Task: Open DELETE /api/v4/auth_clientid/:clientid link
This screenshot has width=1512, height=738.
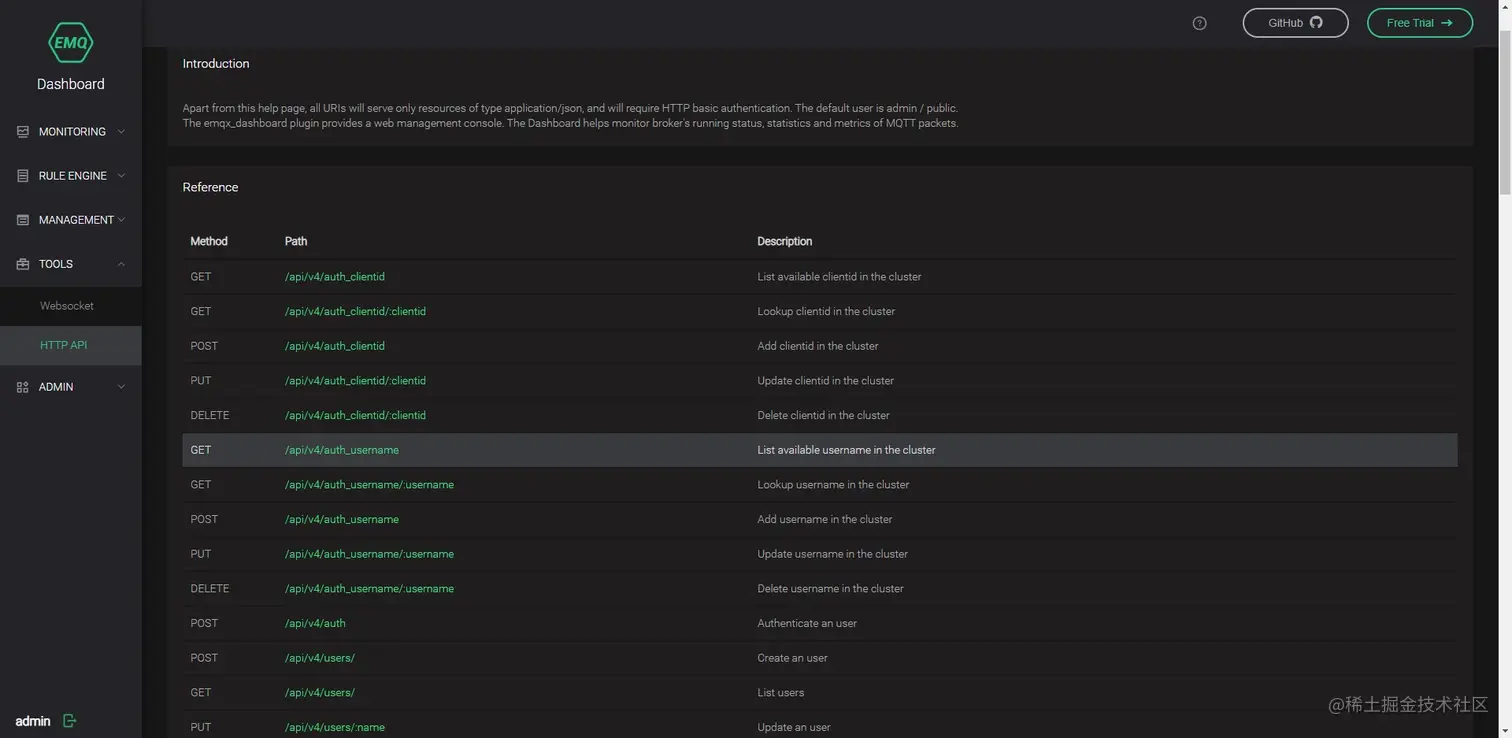Action: (x=355, y=416)
